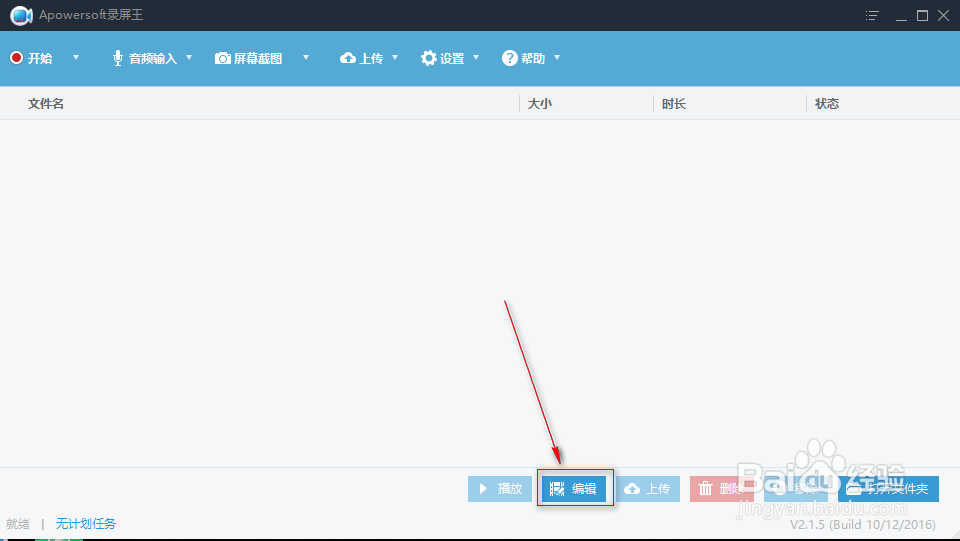Sort by the 状态 column header
The image size is (960, 541).
827,103
